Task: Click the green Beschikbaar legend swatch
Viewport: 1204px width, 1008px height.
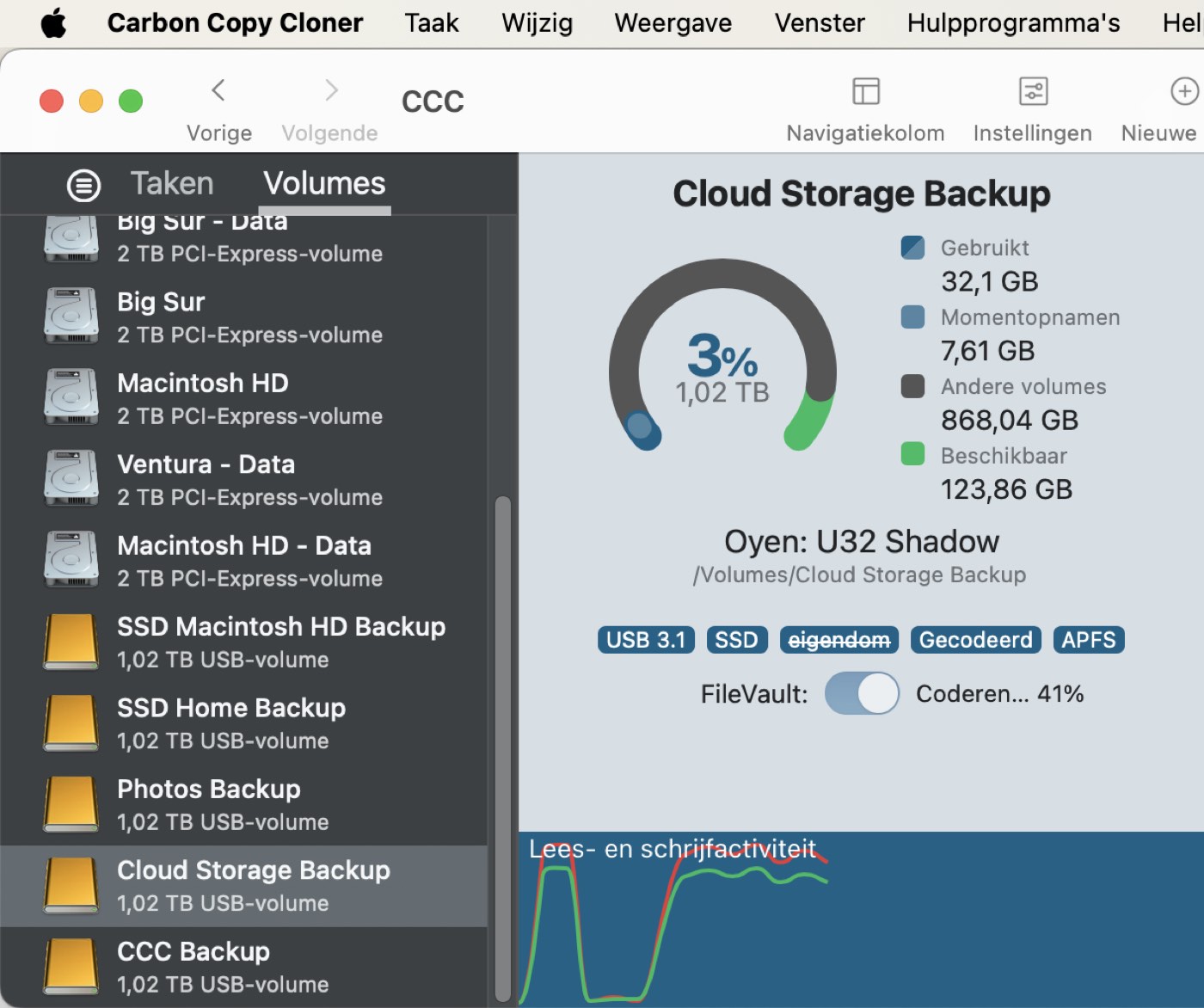Action: [912, 454]
